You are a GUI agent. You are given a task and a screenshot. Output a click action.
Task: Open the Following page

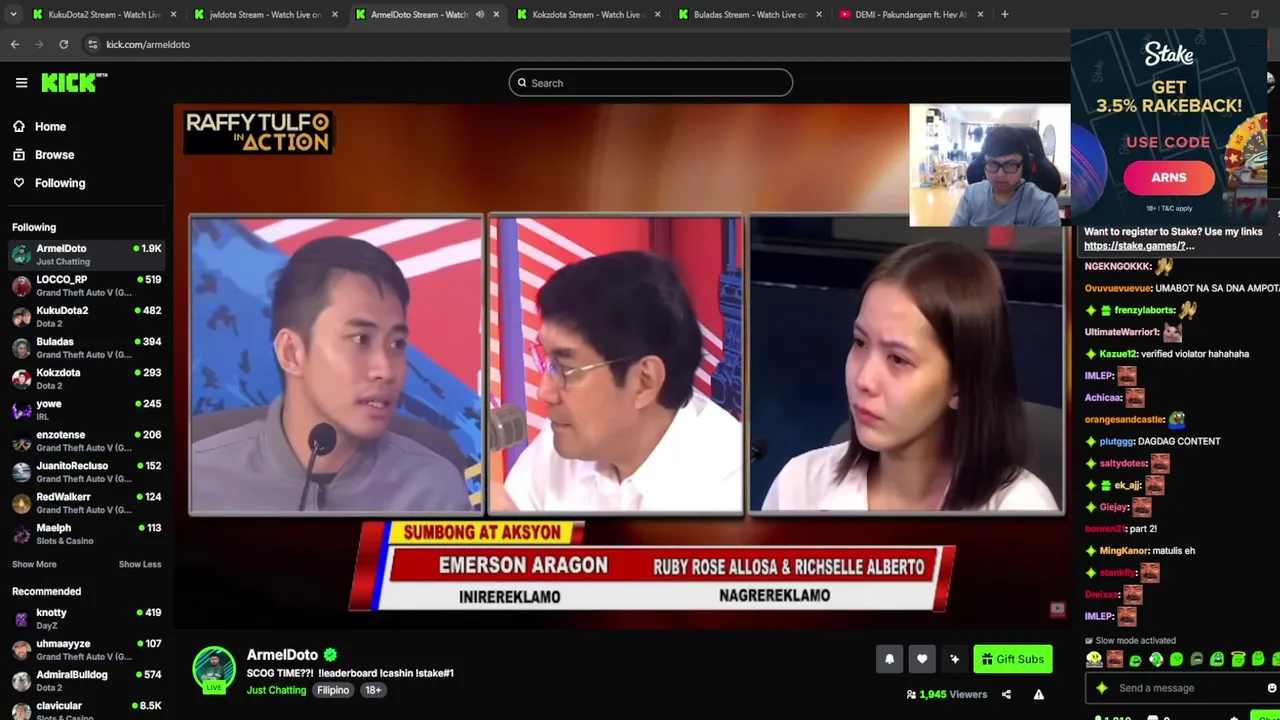60,183
